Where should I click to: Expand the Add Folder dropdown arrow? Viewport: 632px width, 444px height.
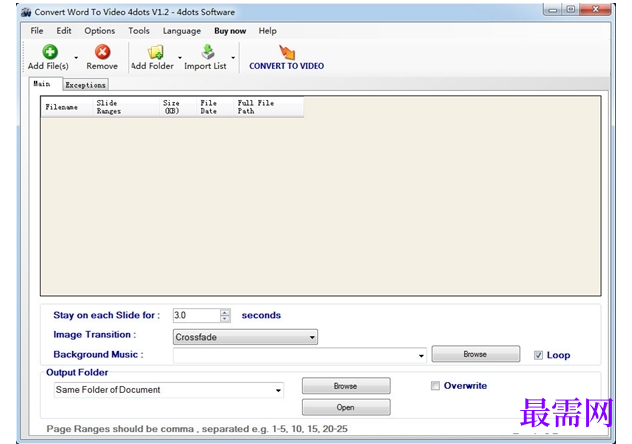(180, 58)
